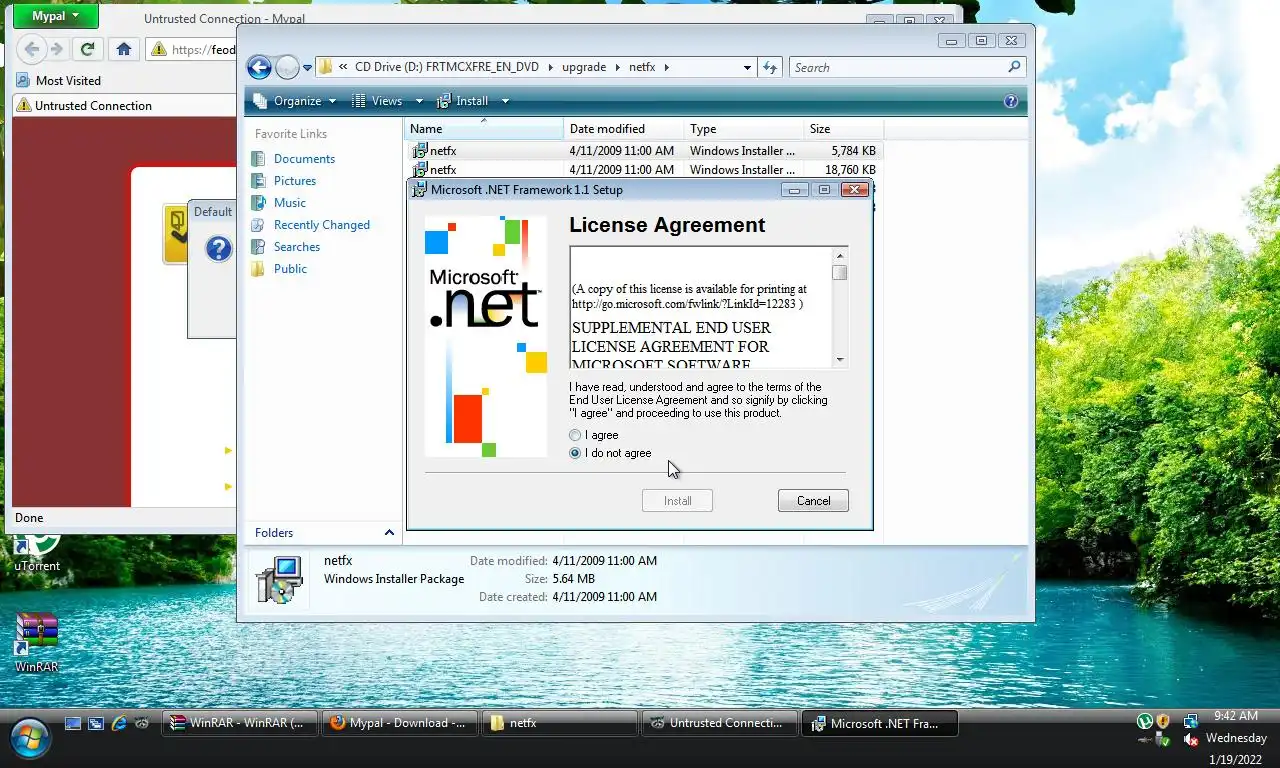Click the Install toolbar button in Explorer

tap(463, 101)
